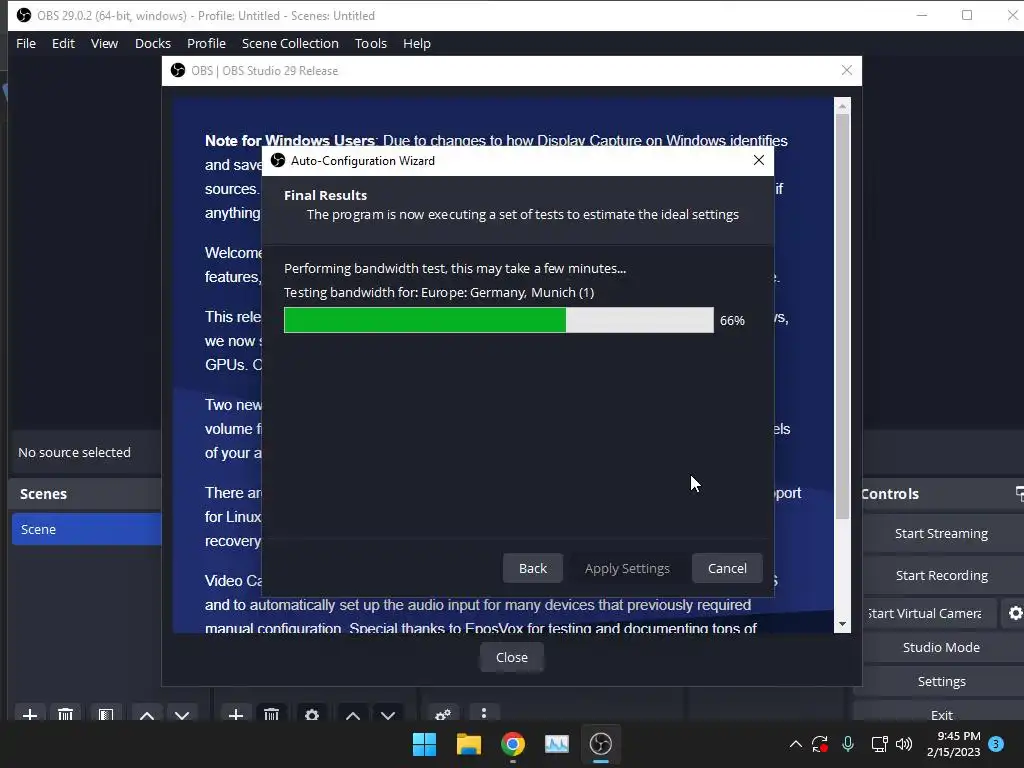Open audio mixer three-dot menu
1024x768 pixels.
click(x=484, y=713)
